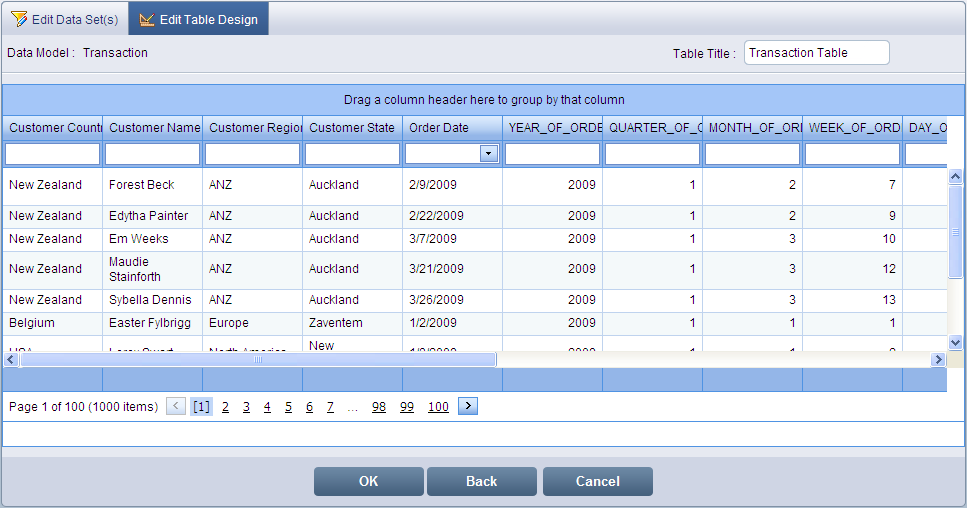This screenshot has height=508, width=967.
Task: Click the chart icon on Edit Table Design
Action: (x=147, y=19)
